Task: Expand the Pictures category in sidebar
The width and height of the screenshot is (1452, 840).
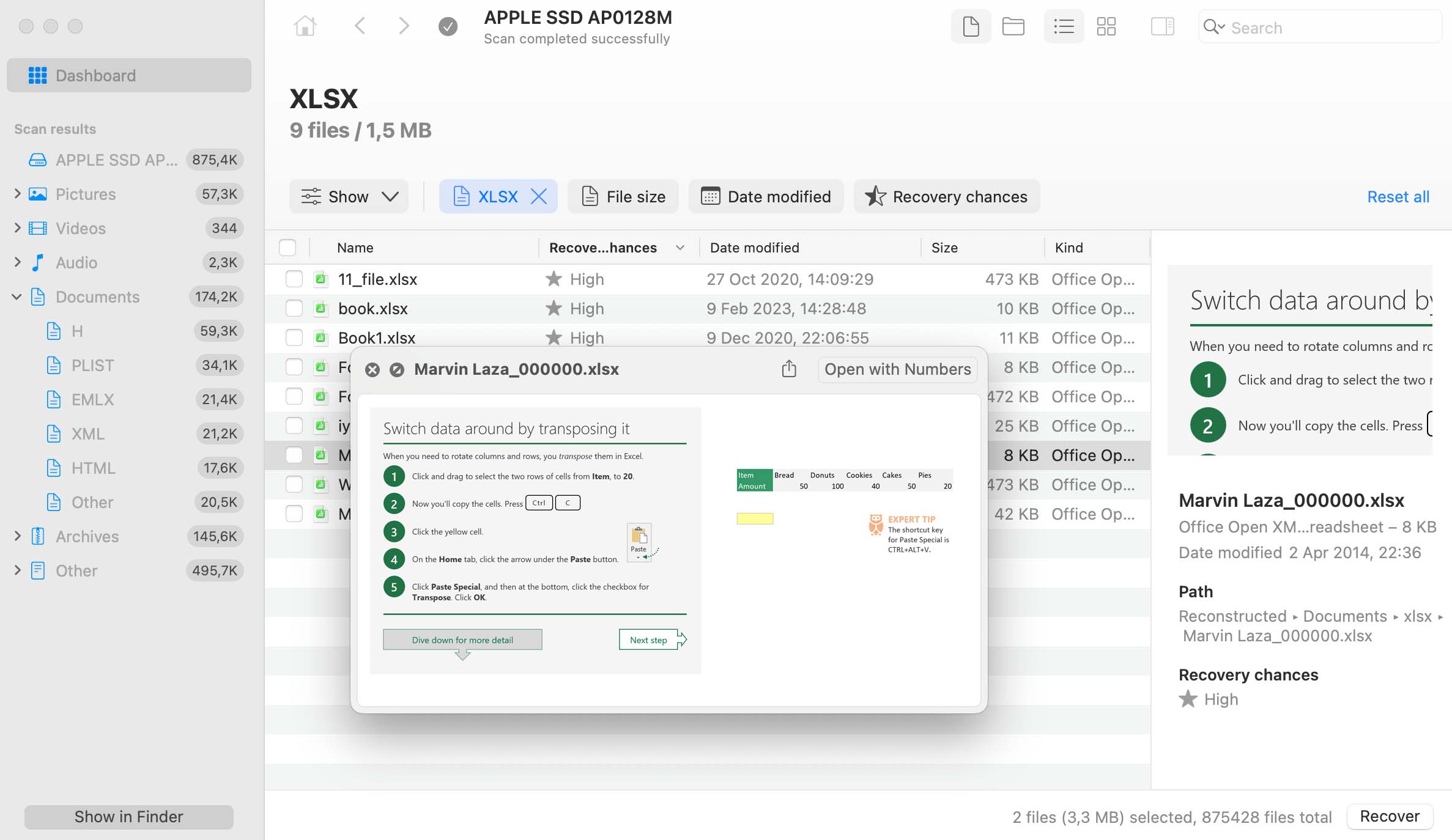Action: point(17,194)
